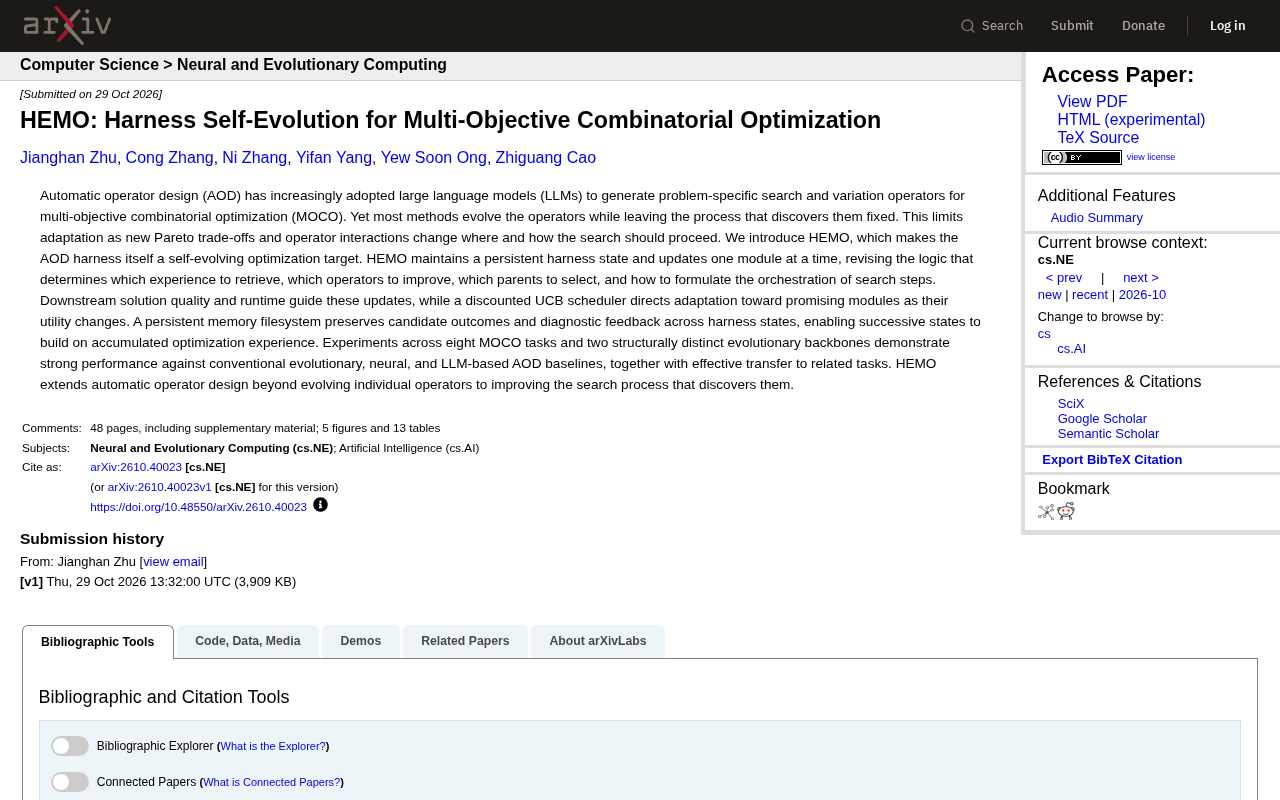This screenshot has width=1280, height=800.
Task: Open the Demos tab
Action: click(x=361, y=641)
